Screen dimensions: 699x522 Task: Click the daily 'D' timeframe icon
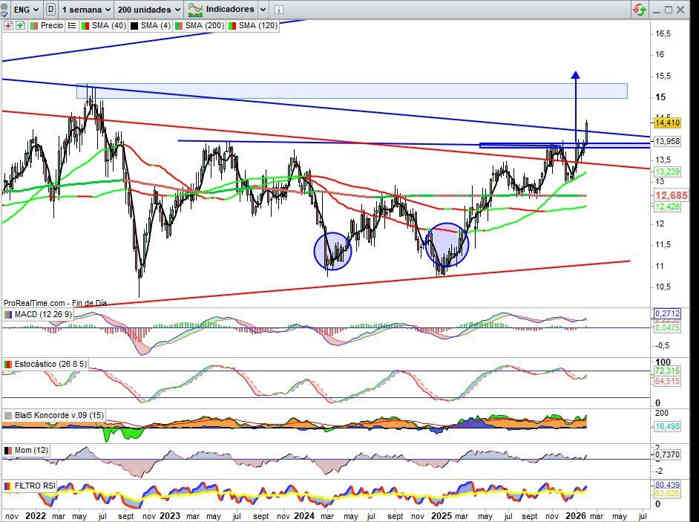click(x=51, y=8)
